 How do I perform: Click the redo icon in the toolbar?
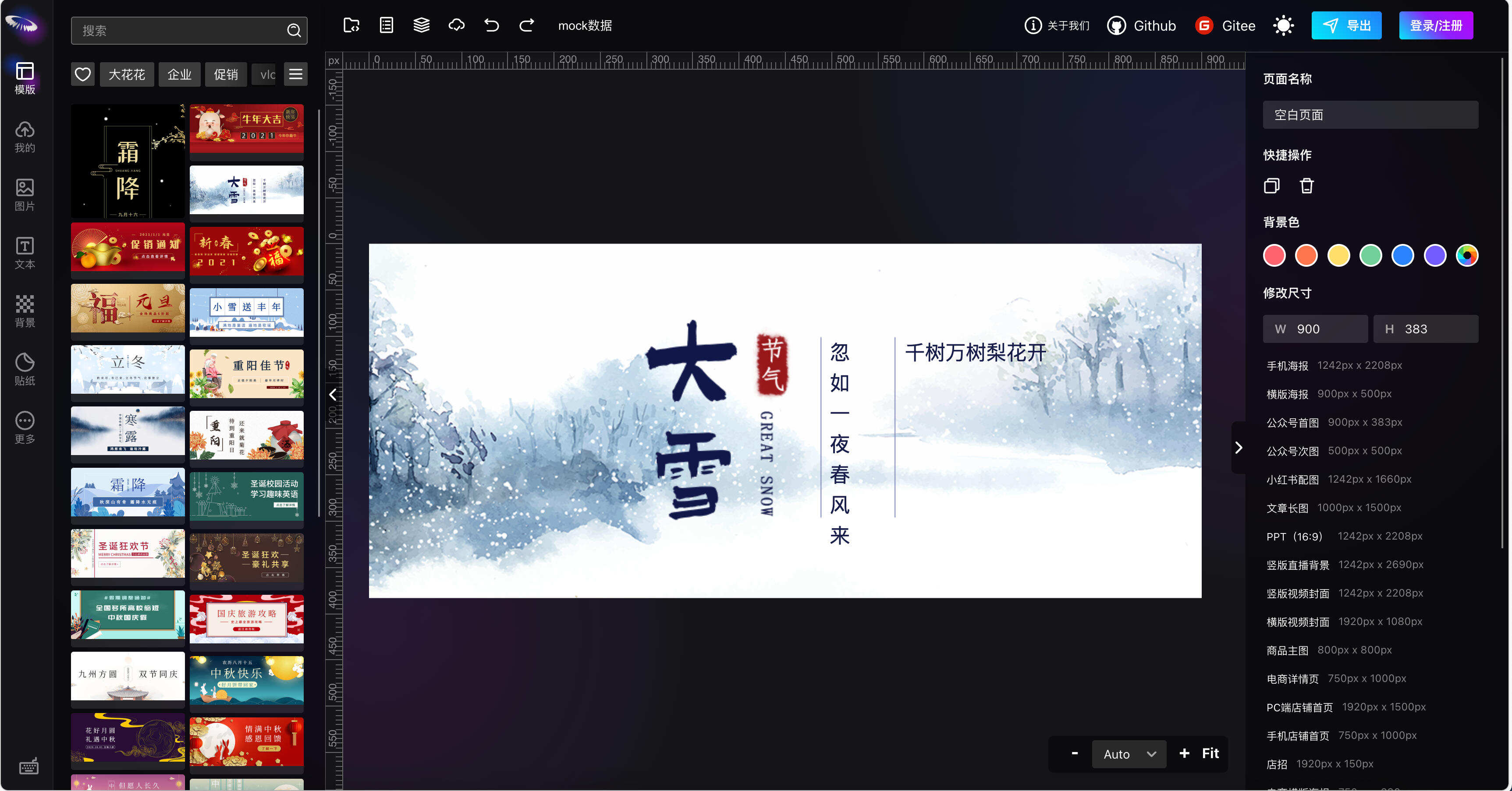[526, 25]
